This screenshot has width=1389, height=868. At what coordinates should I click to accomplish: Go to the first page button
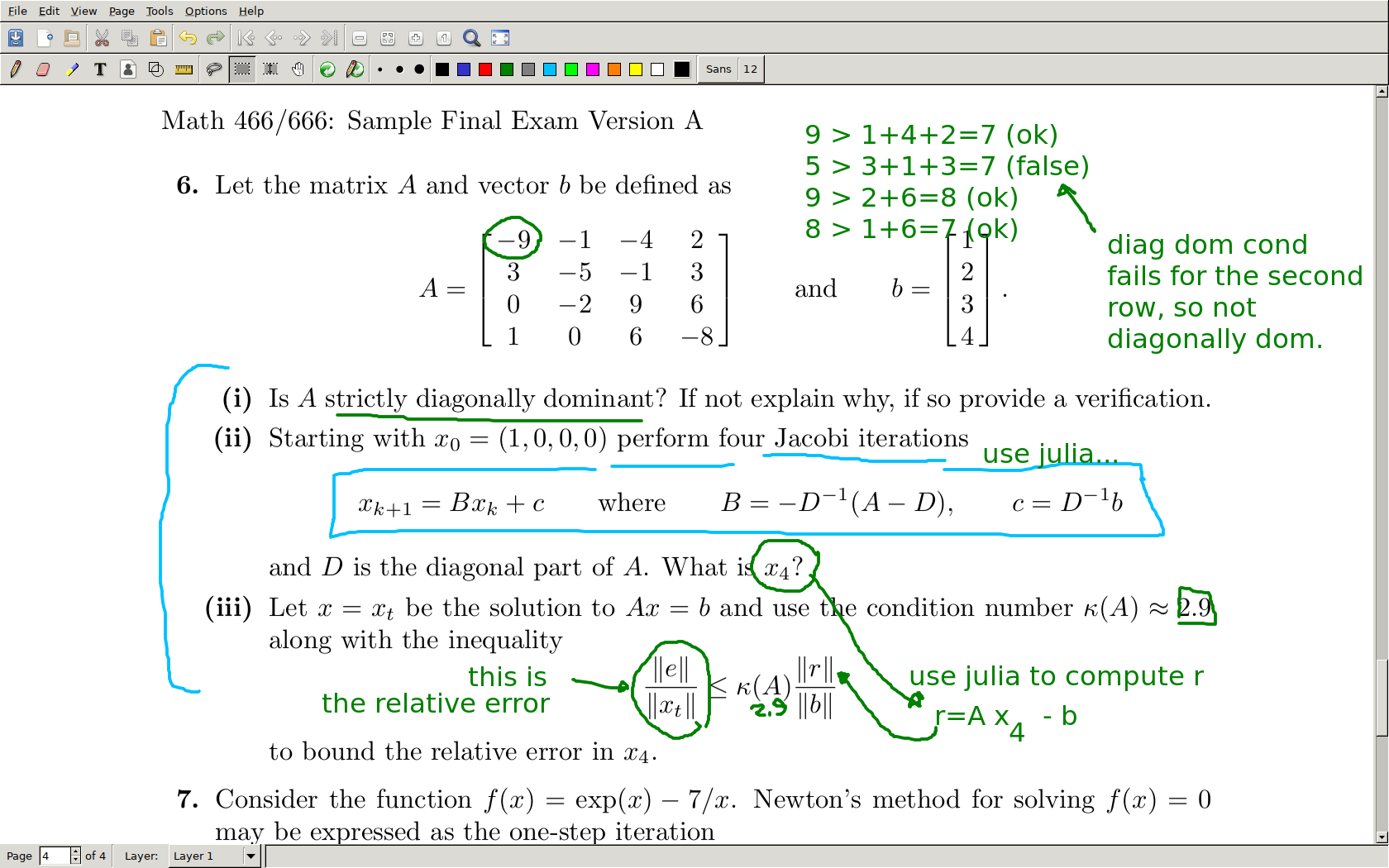pos(246,38)
